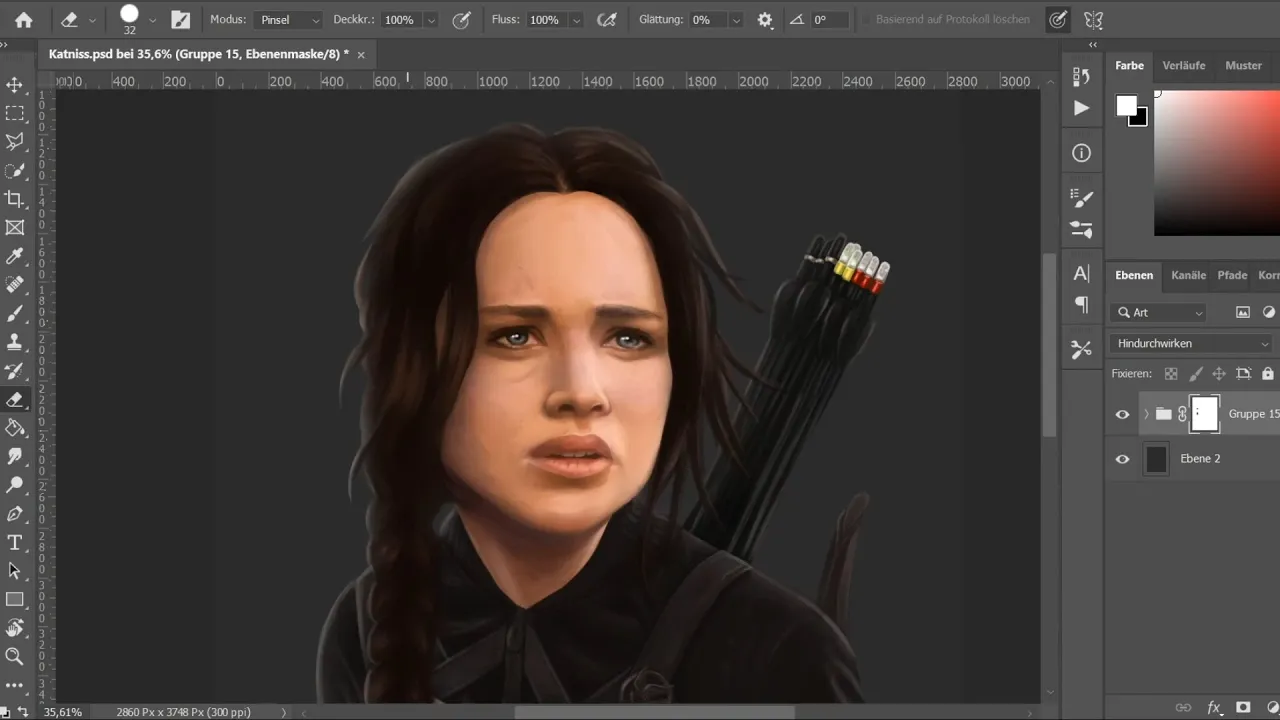The width and height of the screenshot is (1280, 720).
Task: Select the Frame tool
Action: 15,228
